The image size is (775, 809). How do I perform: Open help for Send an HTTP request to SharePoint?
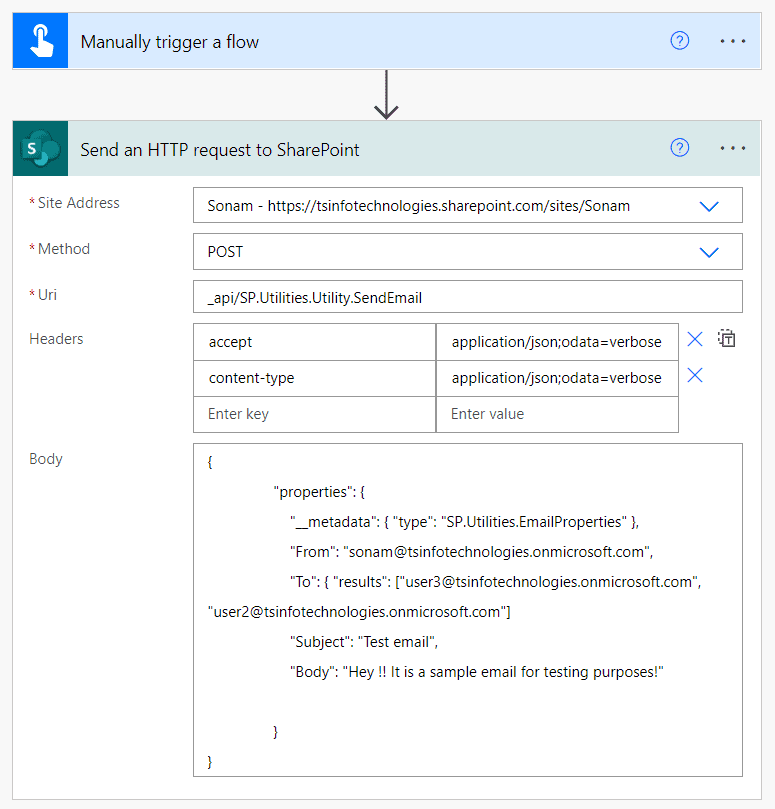pyautogui.click(x=680, y=148)
